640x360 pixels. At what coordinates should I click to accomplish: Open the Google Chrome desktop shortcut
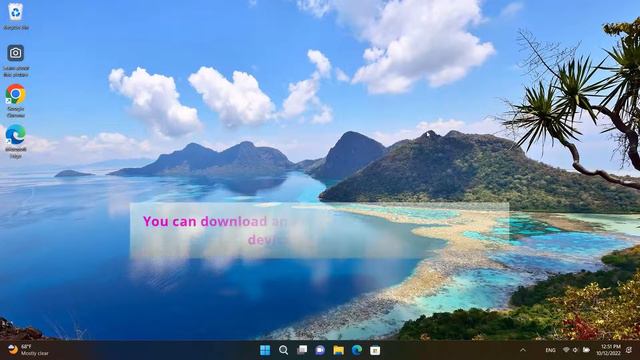16,100
